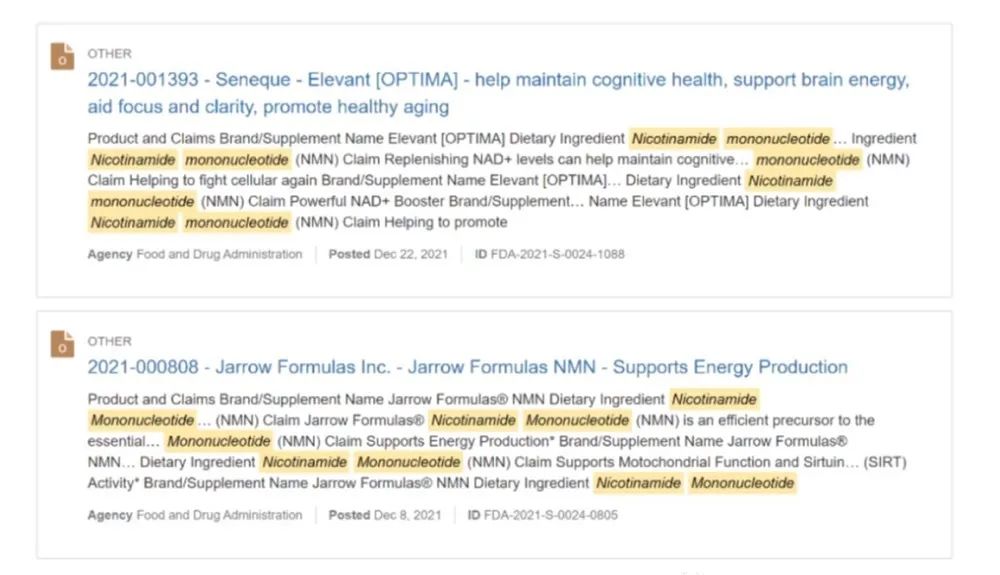Click the Posted Dec 8, 2021 date
This screenshot has width=1000, height=575.
384,515
